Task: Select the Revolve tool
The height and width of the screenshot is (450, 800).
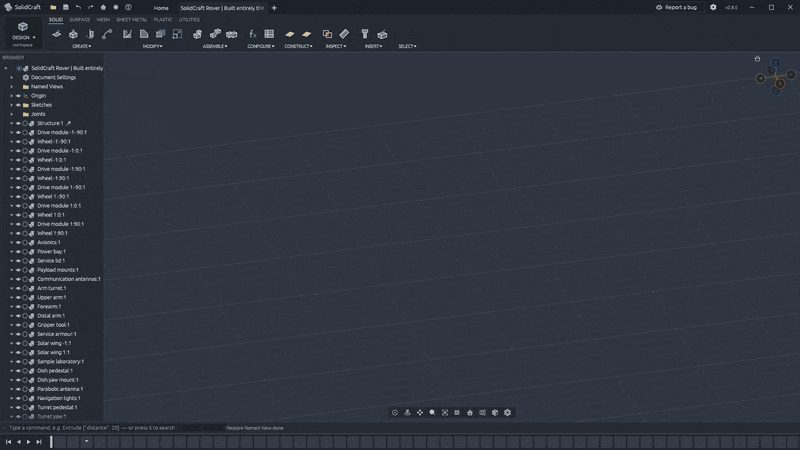Action: coord(90,34)
